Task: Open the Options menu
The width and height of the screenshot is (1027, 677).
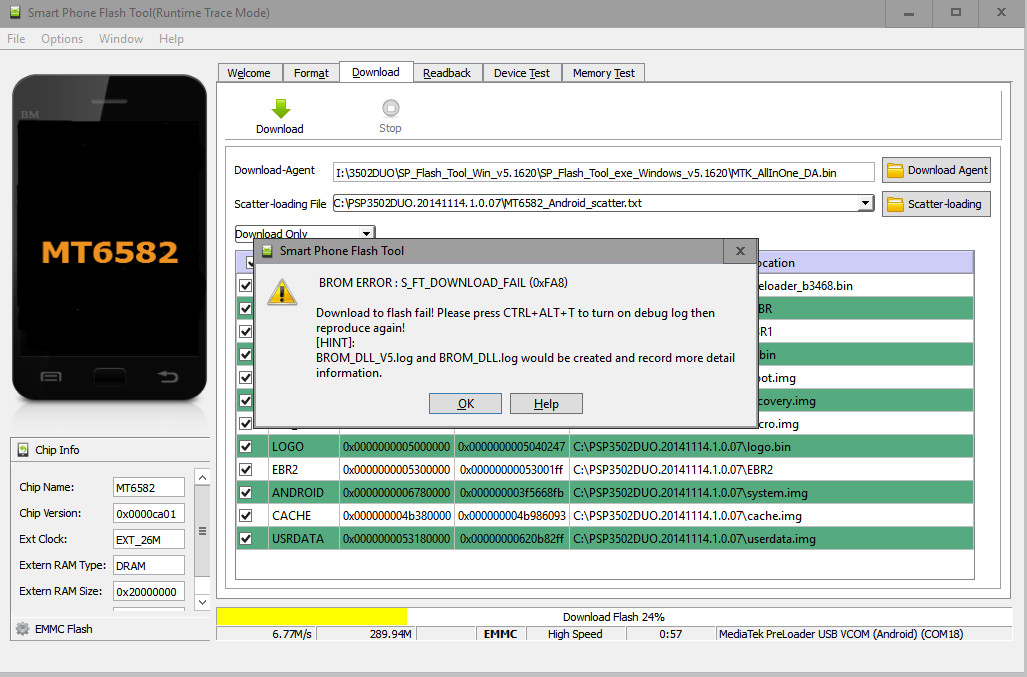Action: [62, 39]
